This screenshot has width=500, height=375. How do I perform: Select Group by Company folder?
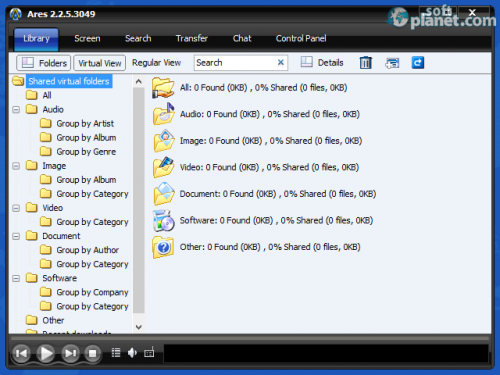[x=92, y=292]
